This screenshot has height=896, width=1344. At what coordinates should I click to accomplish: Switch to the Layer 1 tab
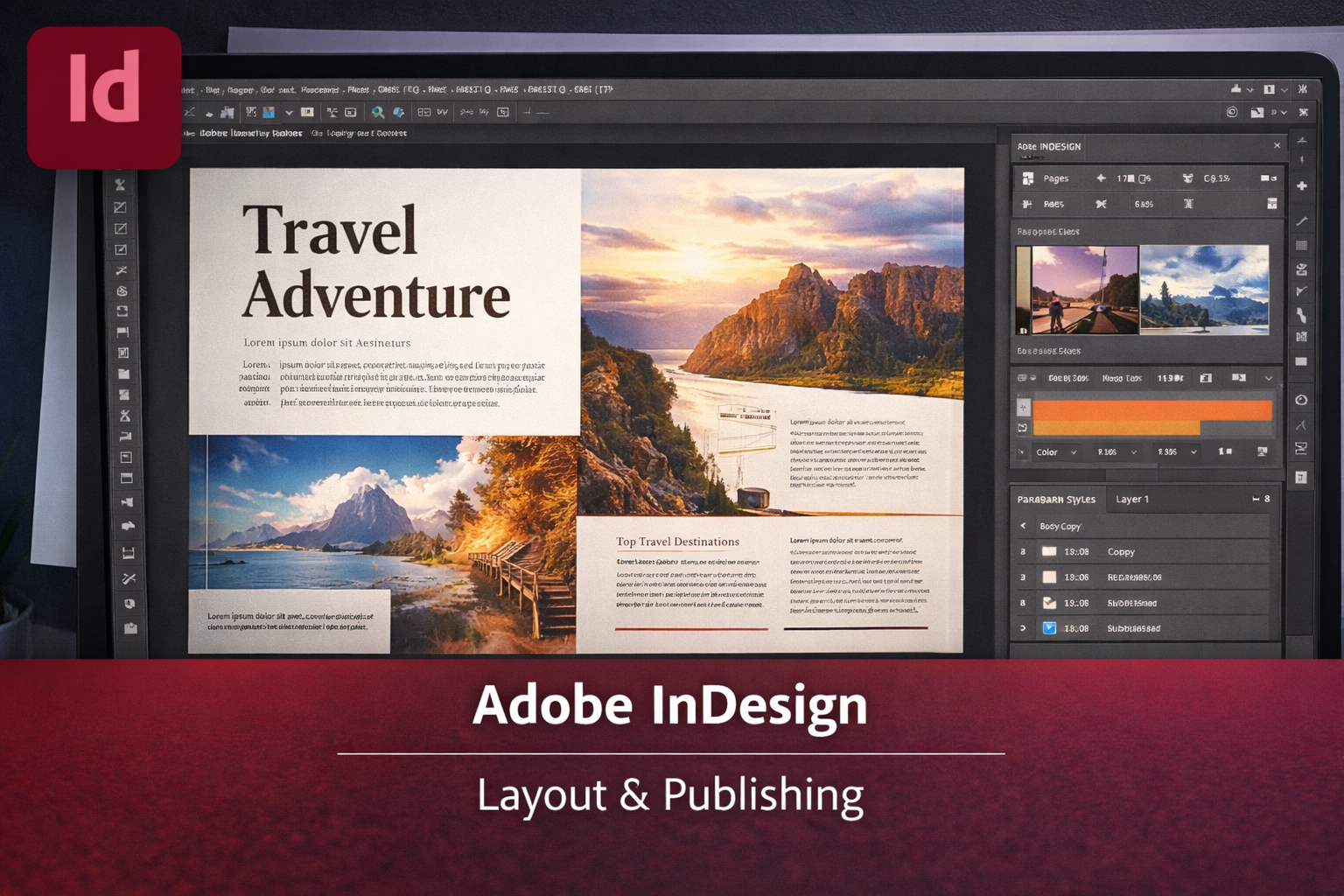1132,499
